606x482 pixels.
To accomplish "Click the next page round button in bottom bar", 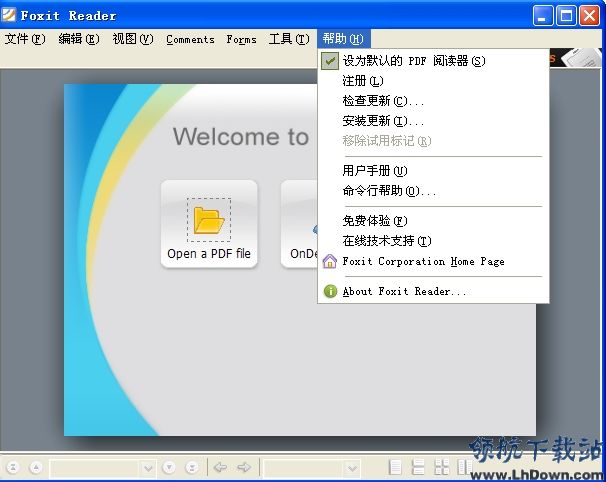I will click(168, 467).
